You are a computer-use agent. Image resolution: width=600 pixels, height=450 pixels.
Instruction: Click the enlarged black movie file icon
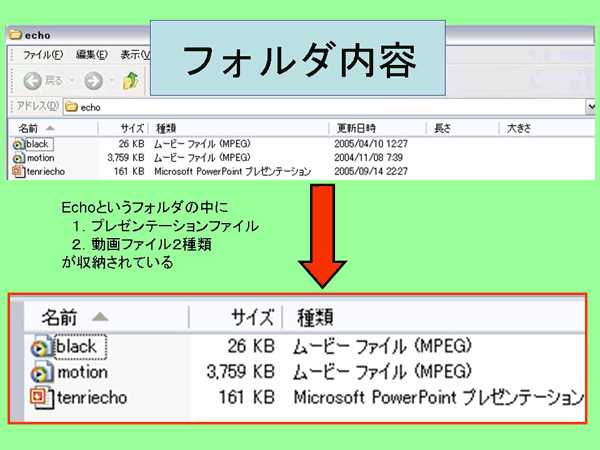(x=39, y=347)
